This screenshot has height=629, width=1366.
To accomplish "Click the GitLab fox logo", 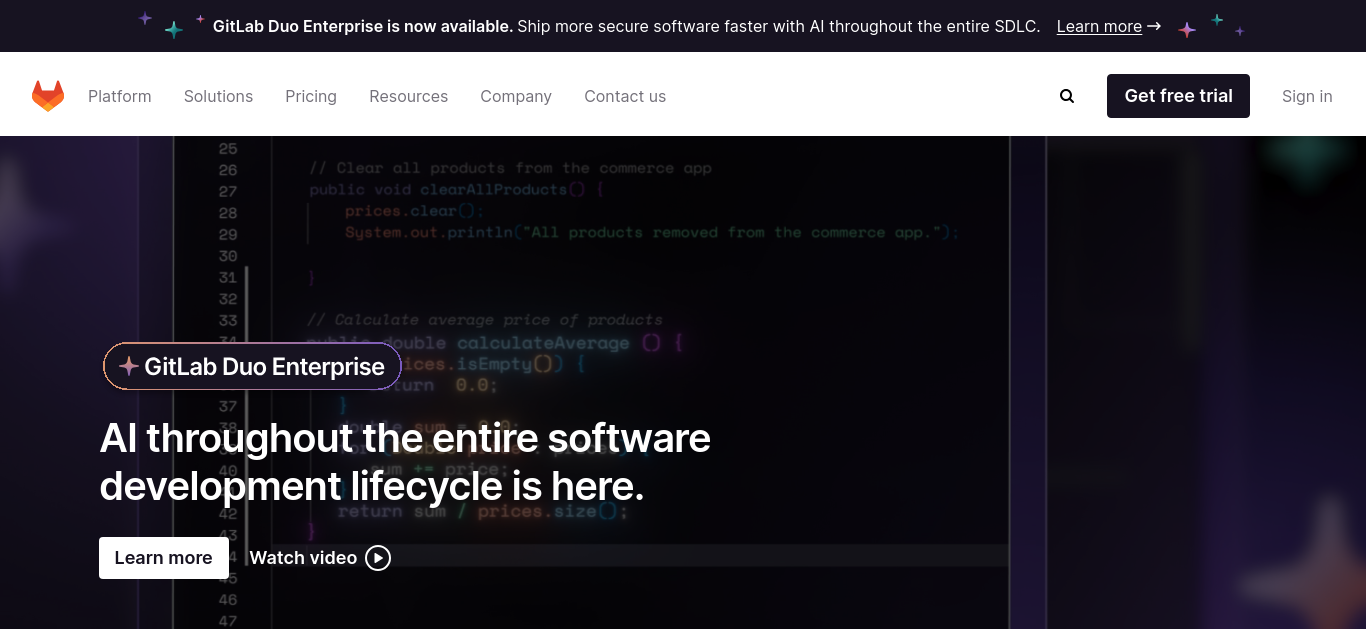I will point(48,96).
